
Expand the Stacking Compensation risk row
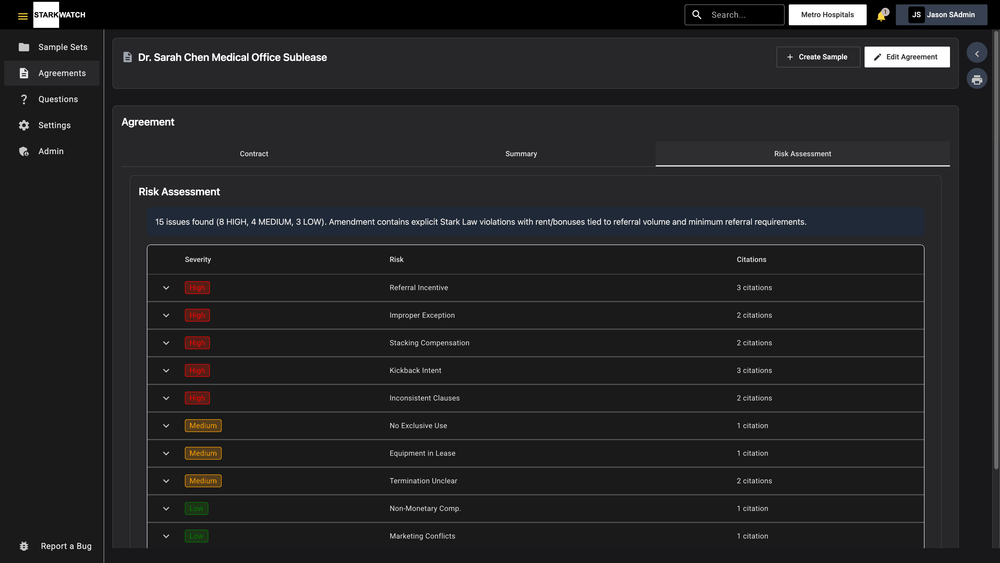point(166,343)
